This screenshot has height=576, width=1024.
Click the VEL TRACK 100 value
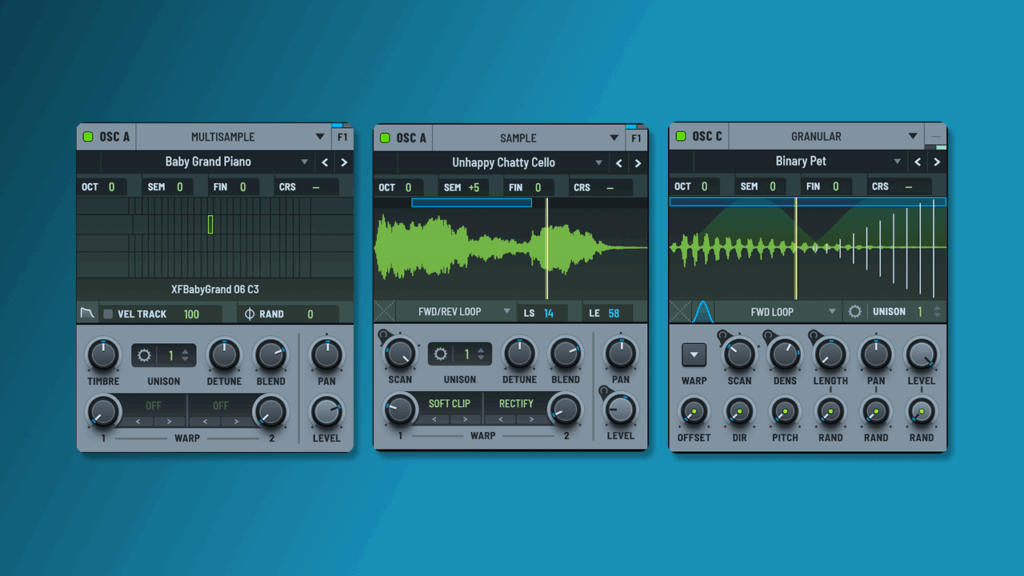point(191,314)
